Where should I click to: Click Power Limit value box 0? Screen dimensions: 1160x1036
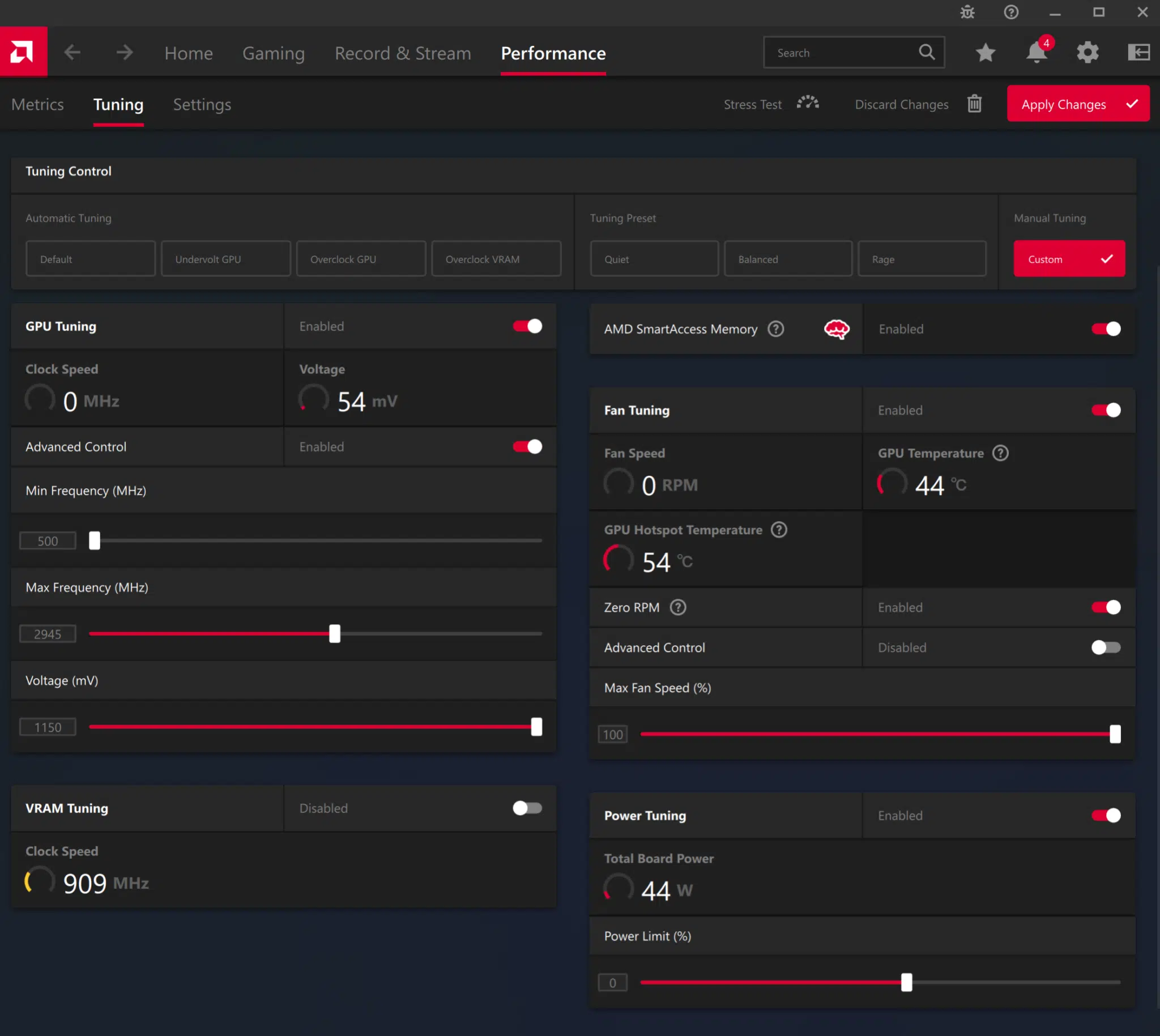tap(613, 983)
